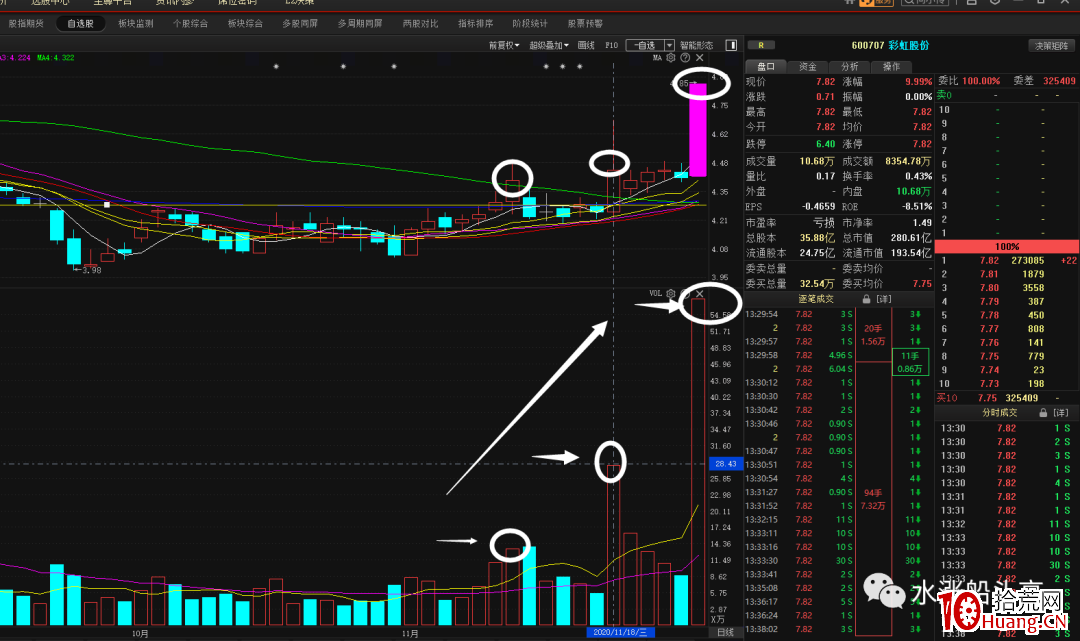Open F10 company info
Screen dimensions: 1080x641
(x=612, y=45)
